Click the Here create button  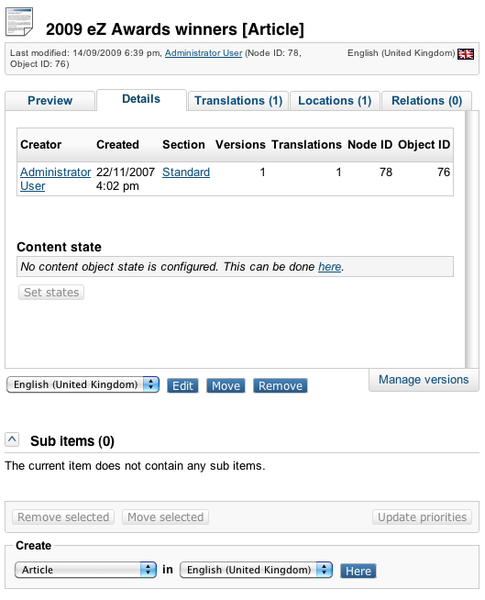coord(358,571)
